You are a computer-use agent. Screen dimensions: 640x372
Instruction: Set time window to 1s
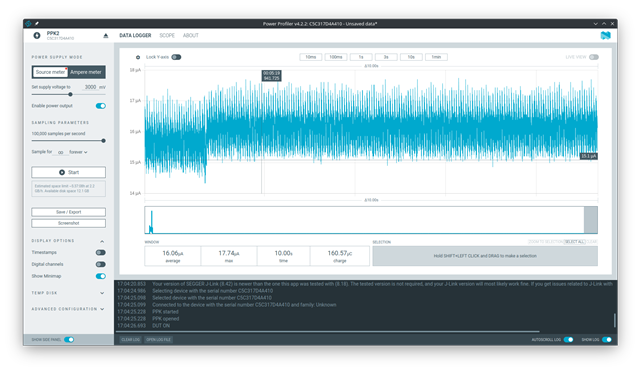point(361,57)
